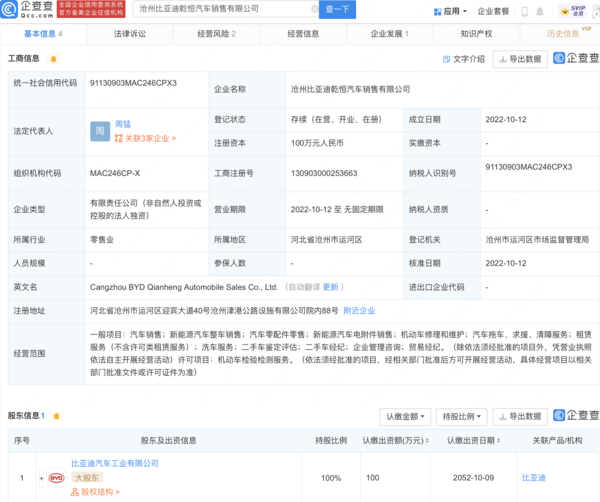Open the 应用 dropdown menu
The image size is (600, 502).
pos(450,11)
